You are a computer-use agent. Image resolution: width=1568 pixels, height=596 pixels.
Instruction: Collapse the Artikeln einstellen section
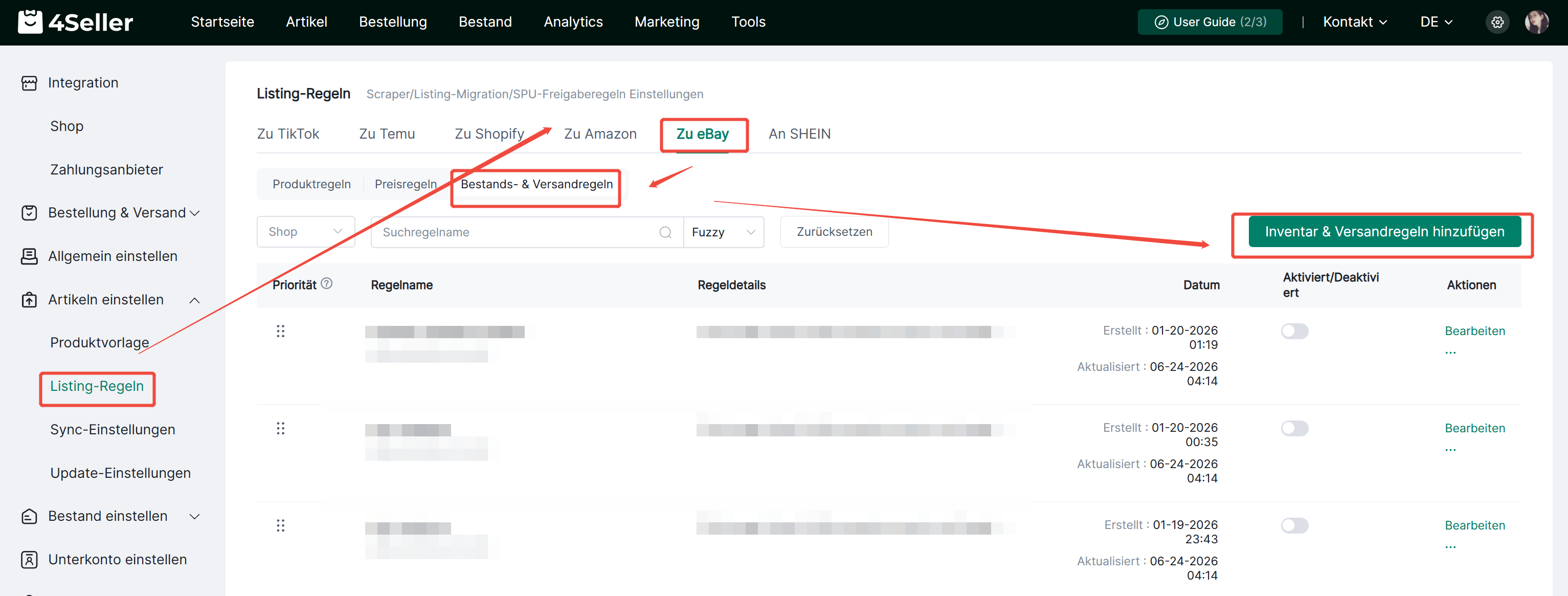pos(195,300)
